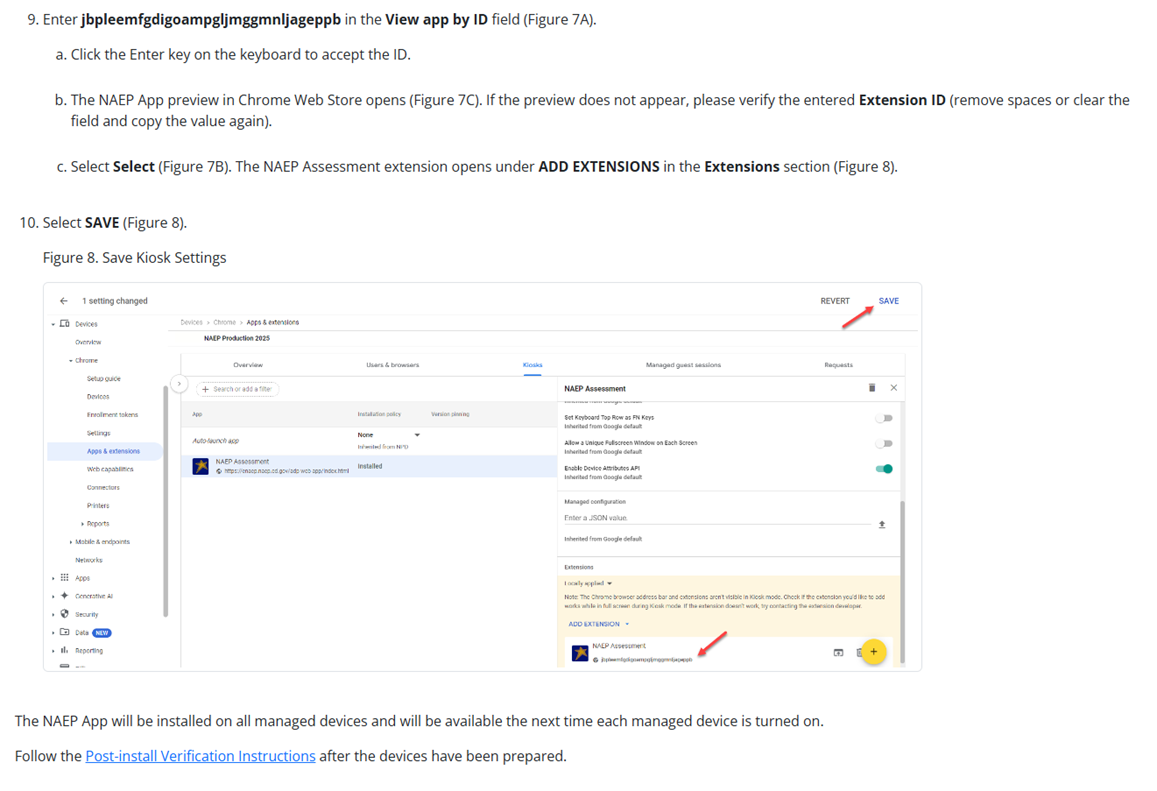The height and width of the screenshot is (791, 1157).
Task: Expand Mobile & endpoints tree arrow
Action: pyautogui.click(x=71, y=542)
